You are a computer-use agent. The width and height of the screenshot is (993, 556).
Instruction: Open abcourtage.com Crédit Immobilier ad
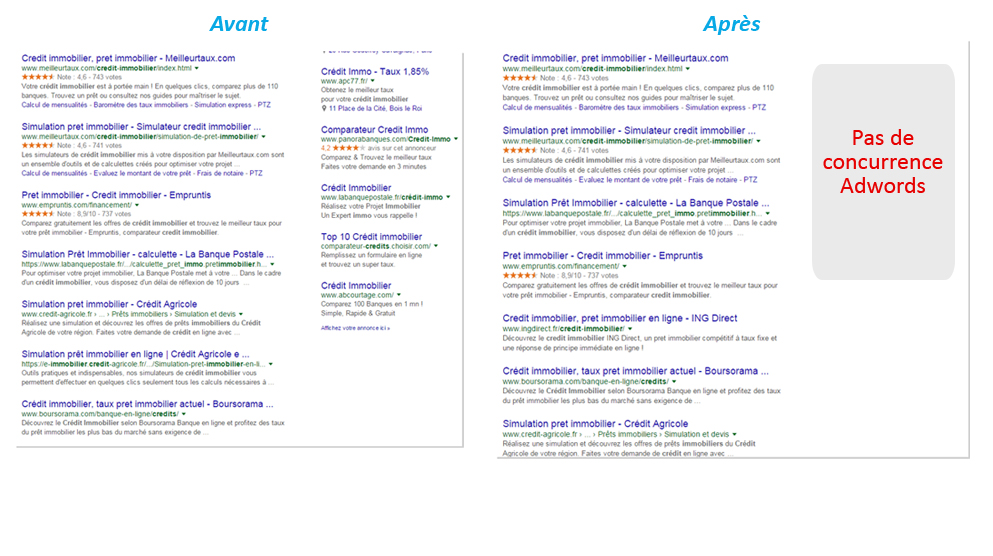click(x=356, y=286)
